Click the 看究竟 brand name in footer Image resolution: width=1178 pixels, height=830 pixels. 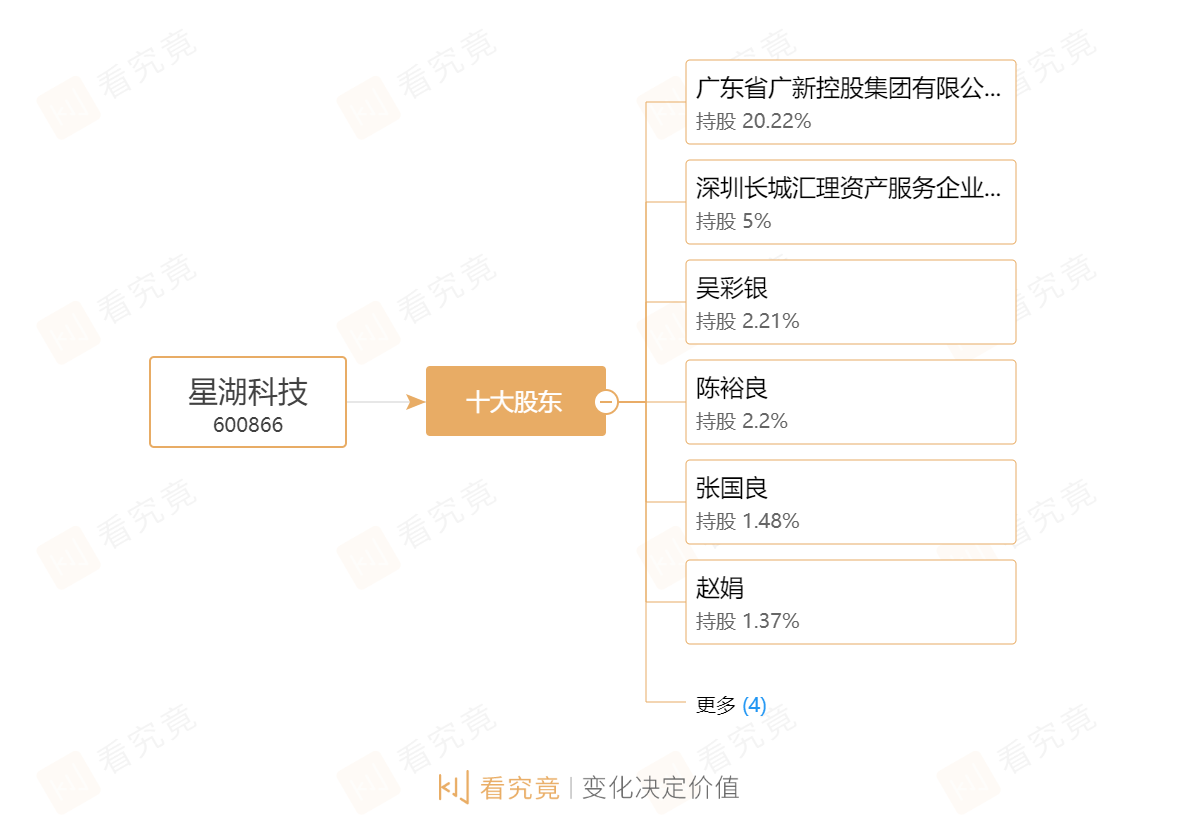pos(519,788)
